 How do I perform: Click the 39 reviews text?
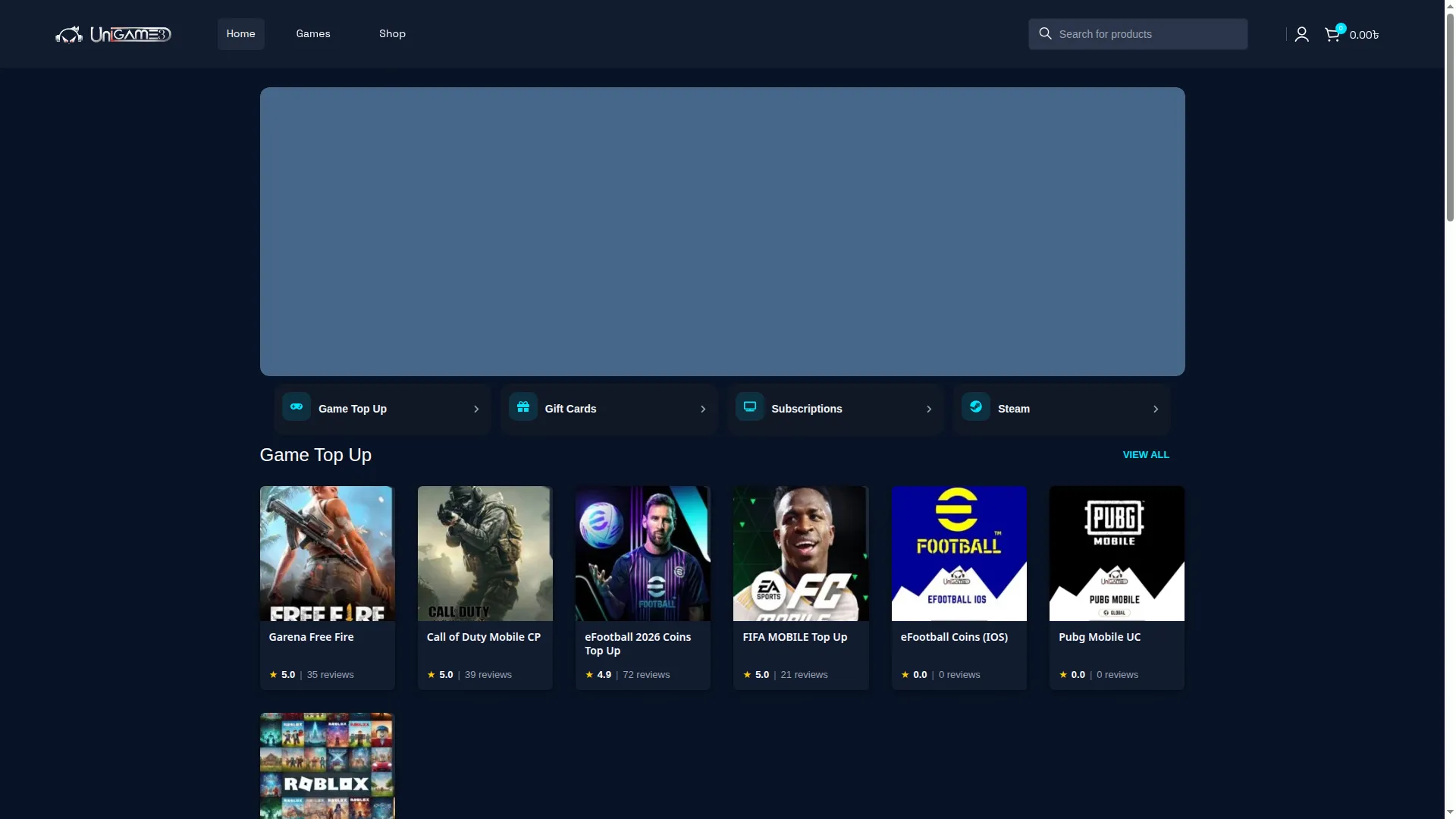(x=488, y=675)
